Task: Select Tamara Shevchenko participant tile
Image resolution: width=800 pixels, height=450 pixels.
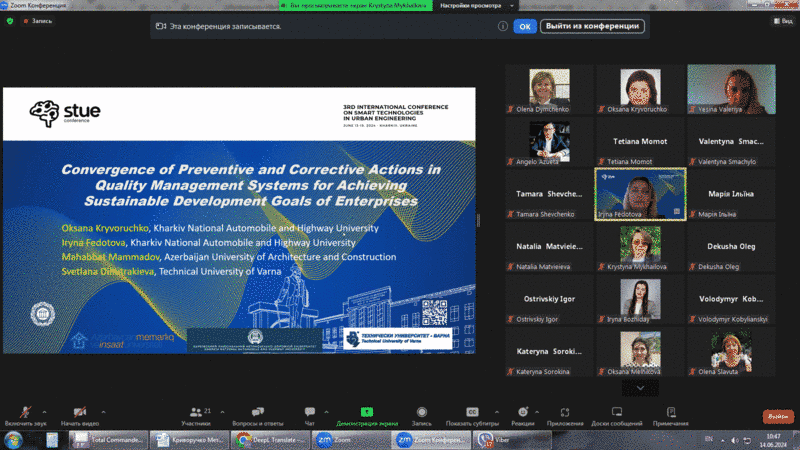Action: pyautogui.click(x=549, y=194)
